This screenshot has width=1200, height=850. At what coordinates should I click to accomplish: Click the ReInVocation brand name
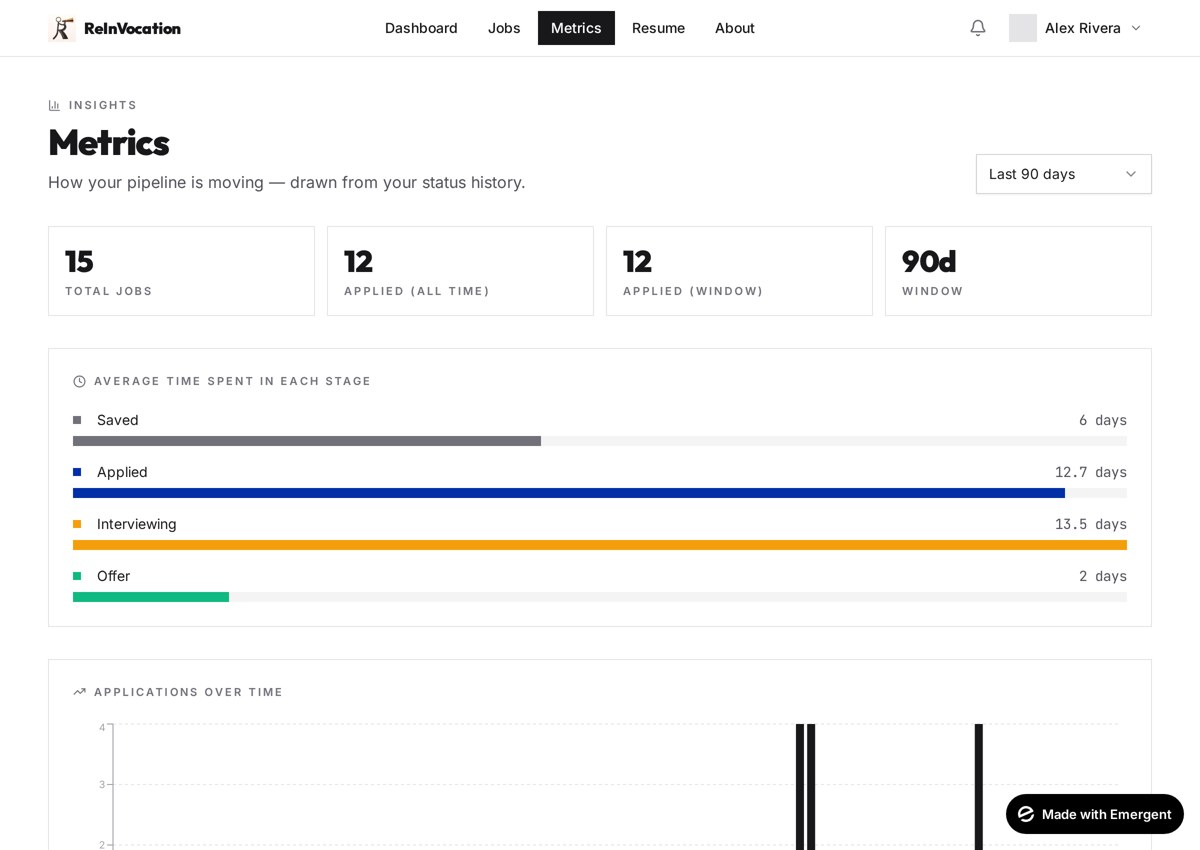click(x=132, y=28)
